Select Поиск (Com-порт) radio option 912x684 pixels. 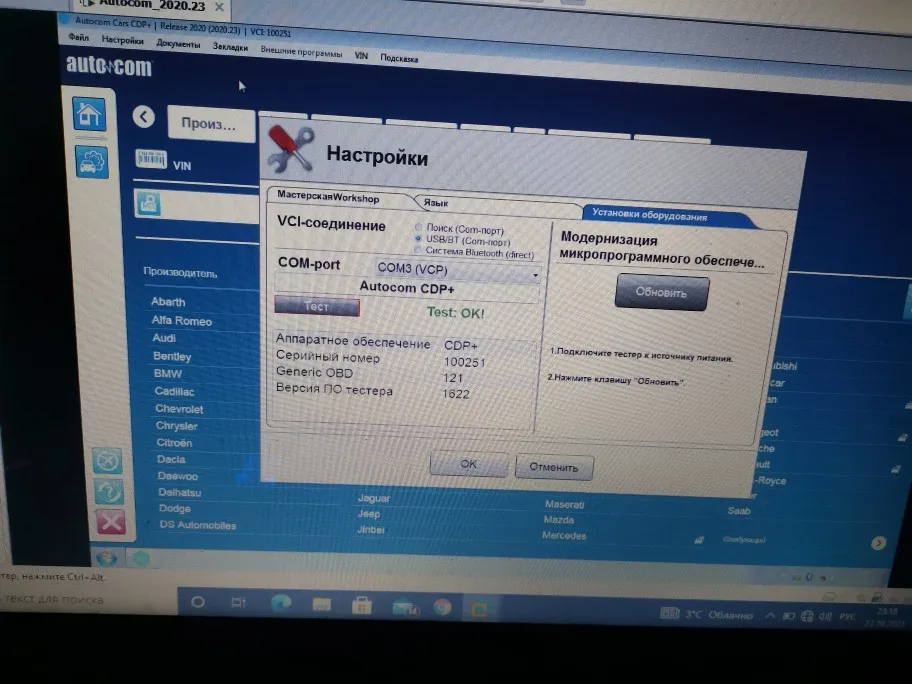click(x=418, y=226)
